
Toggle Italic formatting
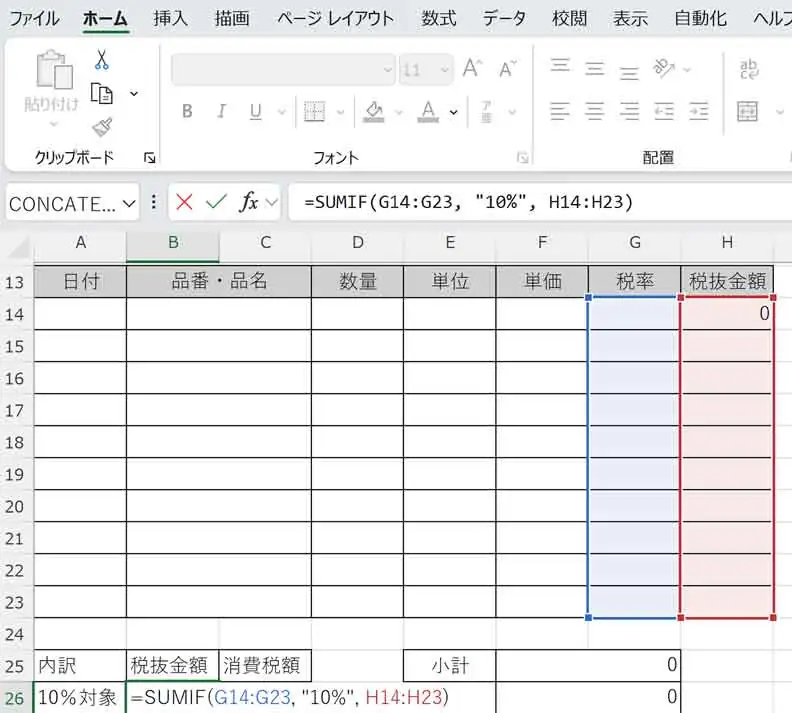(221, 111)
